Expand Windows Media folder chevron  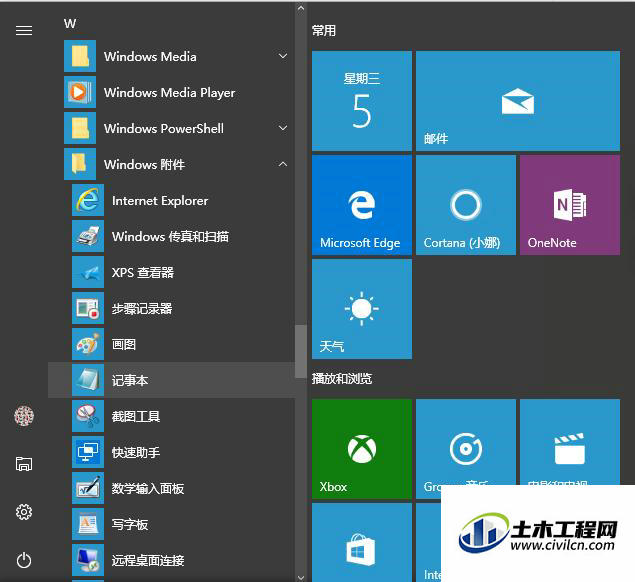(283, 56)
